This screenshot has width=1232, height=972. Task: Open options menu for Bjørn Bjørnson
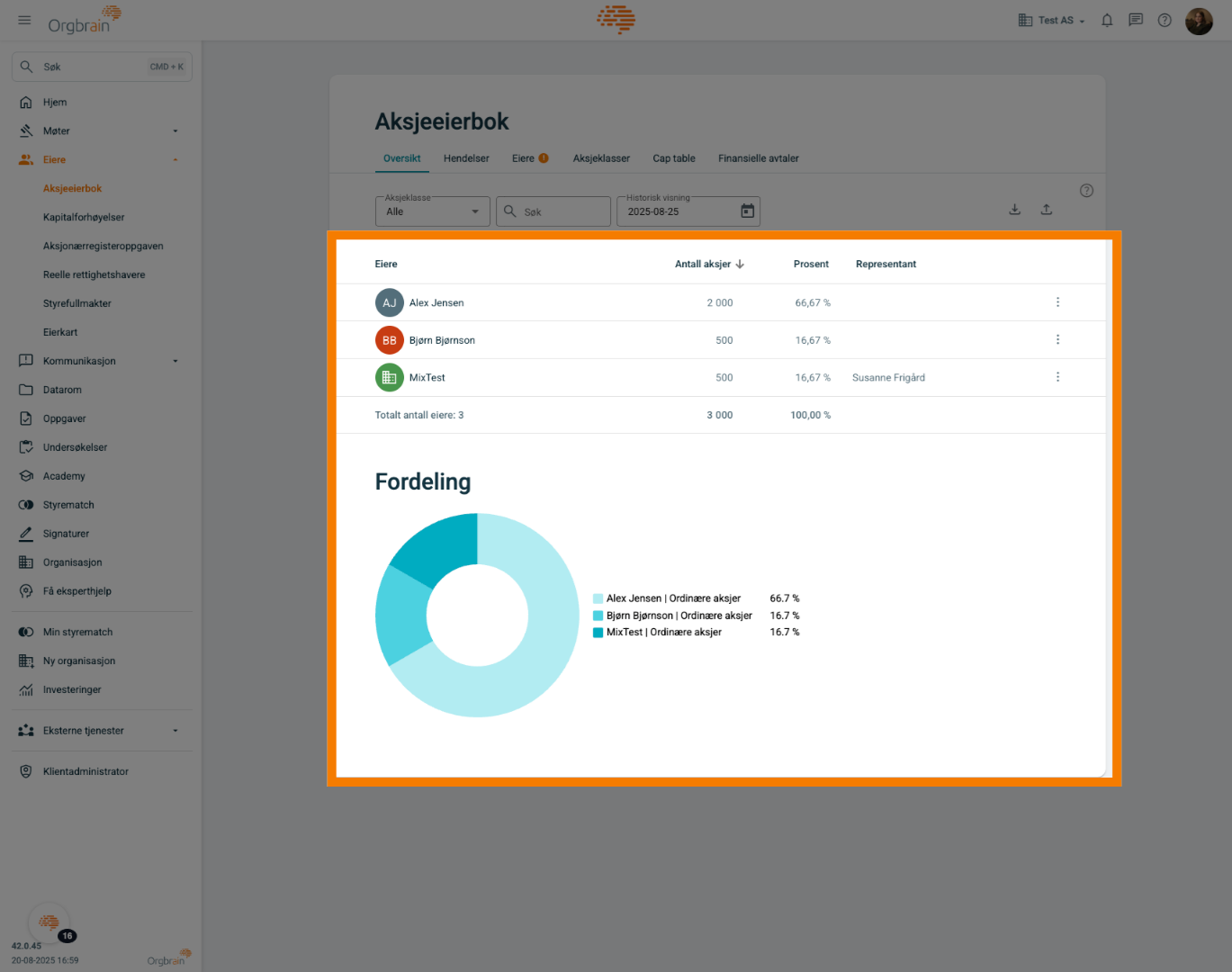coord(1057,340)
